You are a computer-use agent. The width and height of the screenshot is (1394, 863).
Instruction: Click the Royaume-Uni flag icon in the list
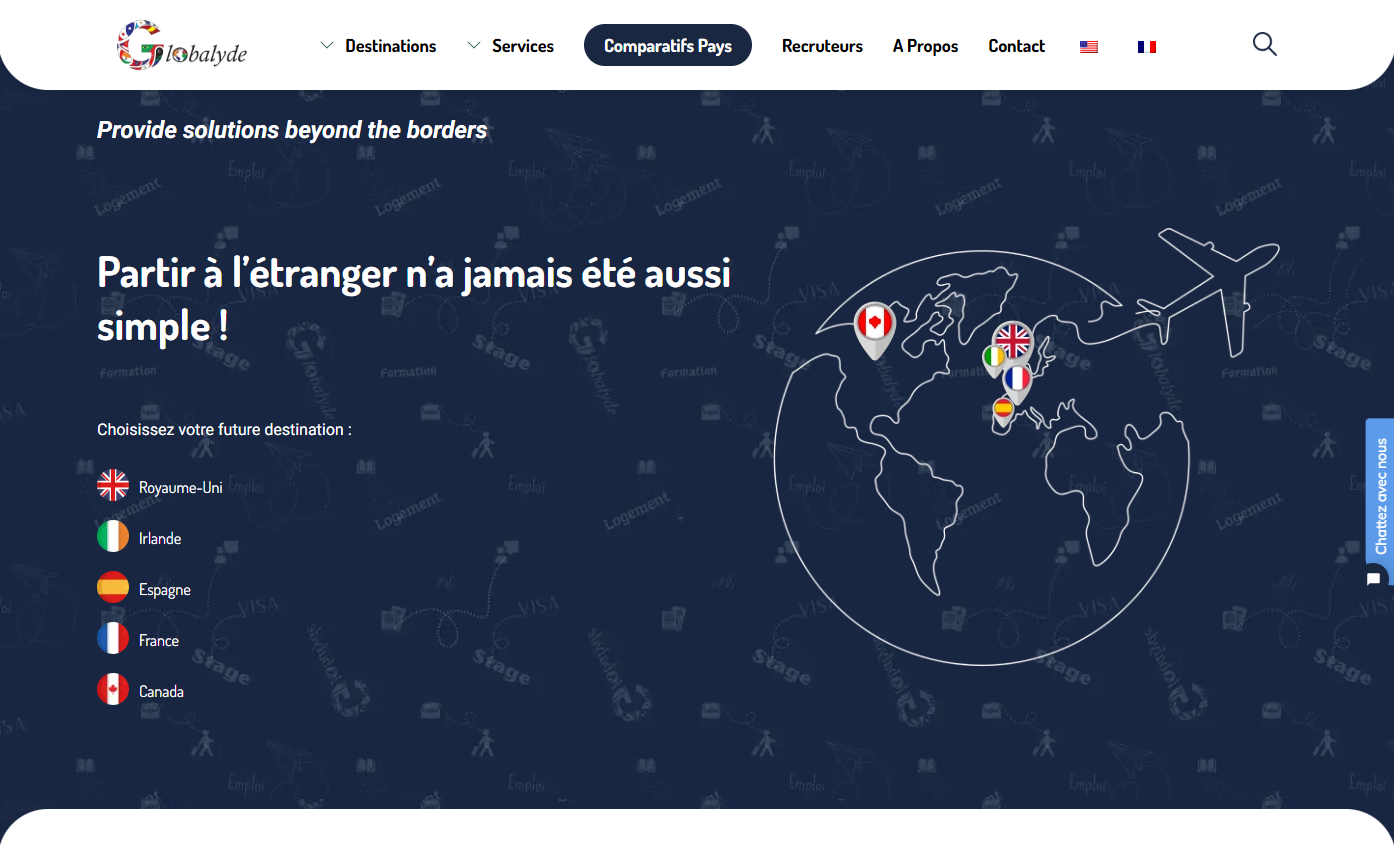(113, 486)
